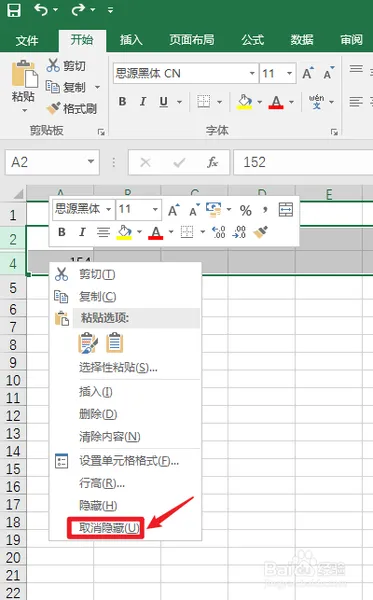
Task: Apply red font color in the ribbon
Action: 276,102
